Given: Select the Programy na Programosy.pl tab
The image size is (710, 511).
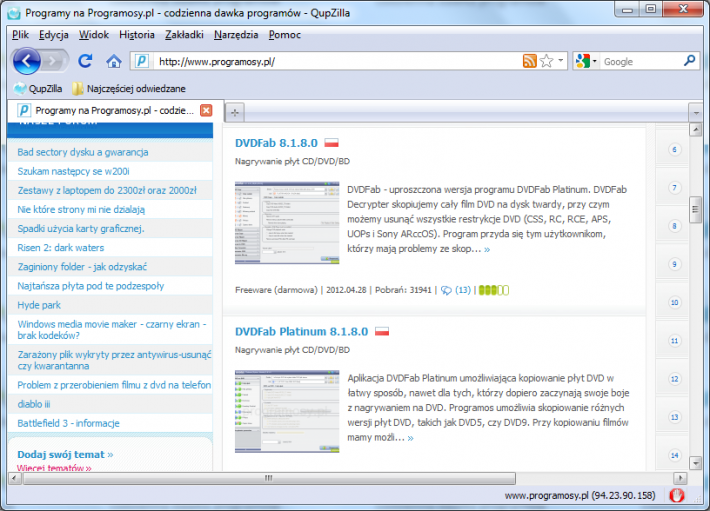Looking at the screenshot, I should click(x=115, y=110).
